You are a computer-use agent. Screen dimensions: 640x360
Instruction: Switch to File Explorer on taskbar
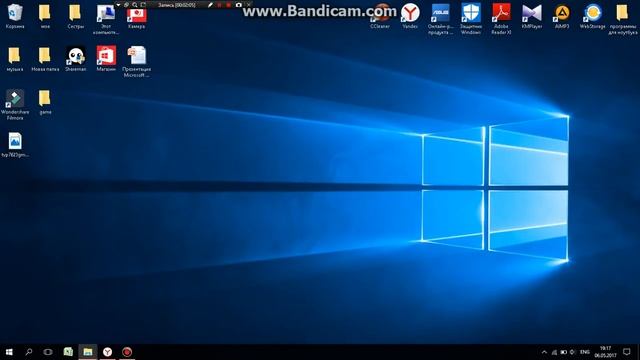(87, 352)
